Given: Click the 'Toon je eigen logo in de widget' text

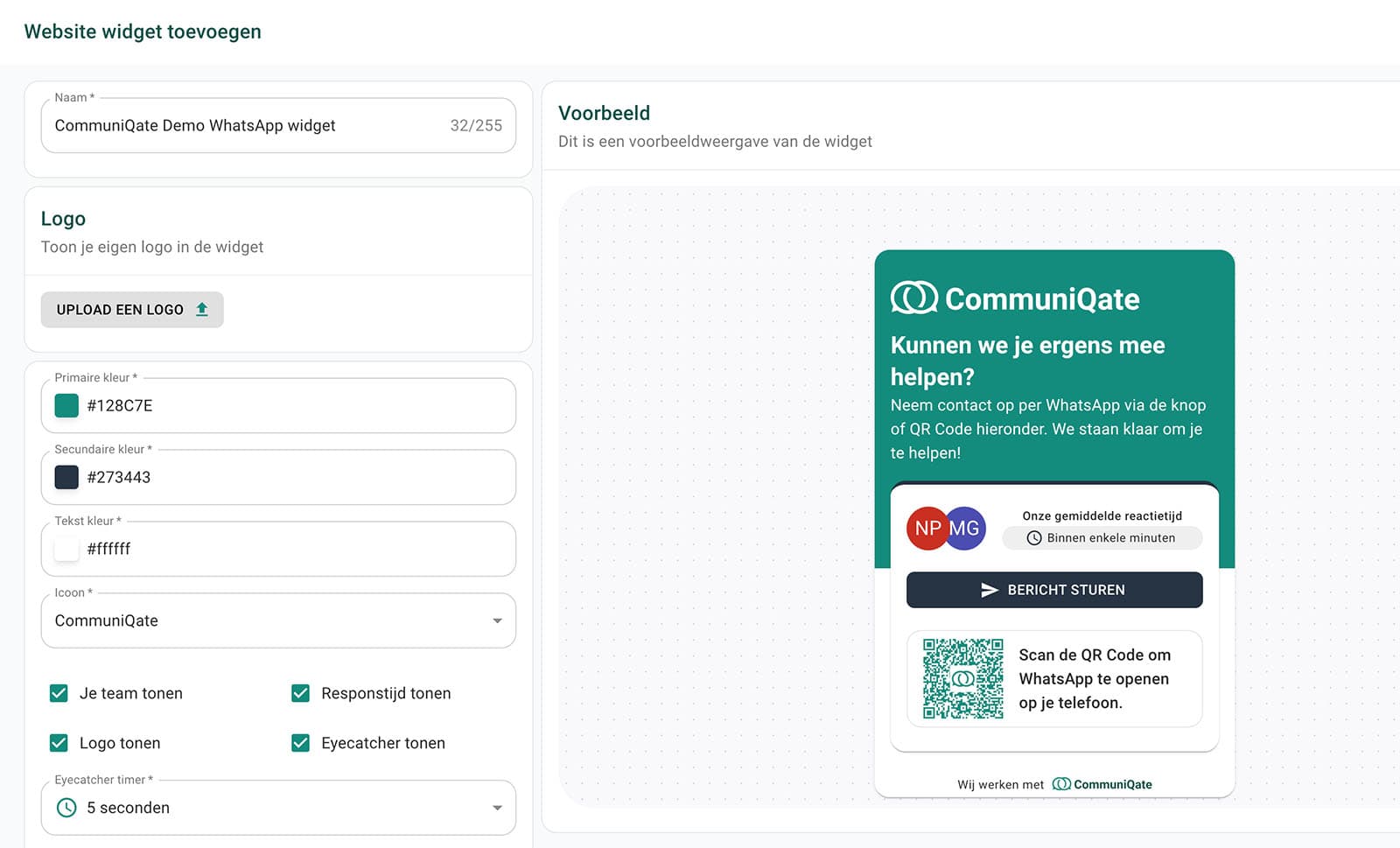Looking at the screenshot, I should pyautogui.click(x=152, y=247).
